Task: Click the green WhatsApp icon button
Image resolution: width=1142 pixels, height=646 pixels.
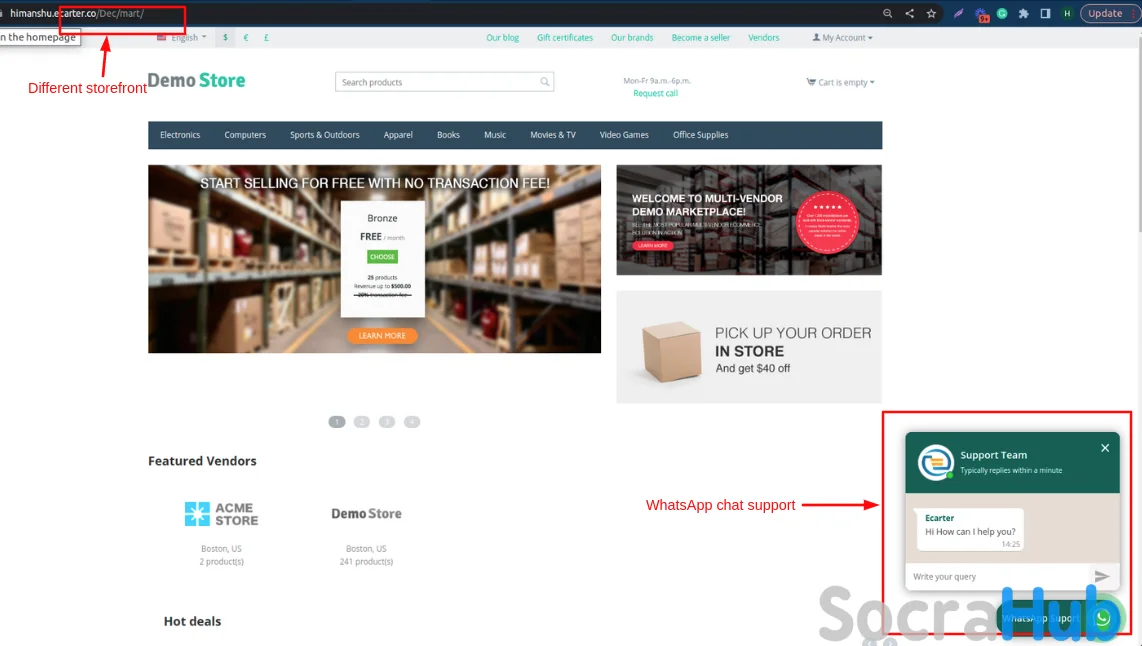Action: 1103,618
